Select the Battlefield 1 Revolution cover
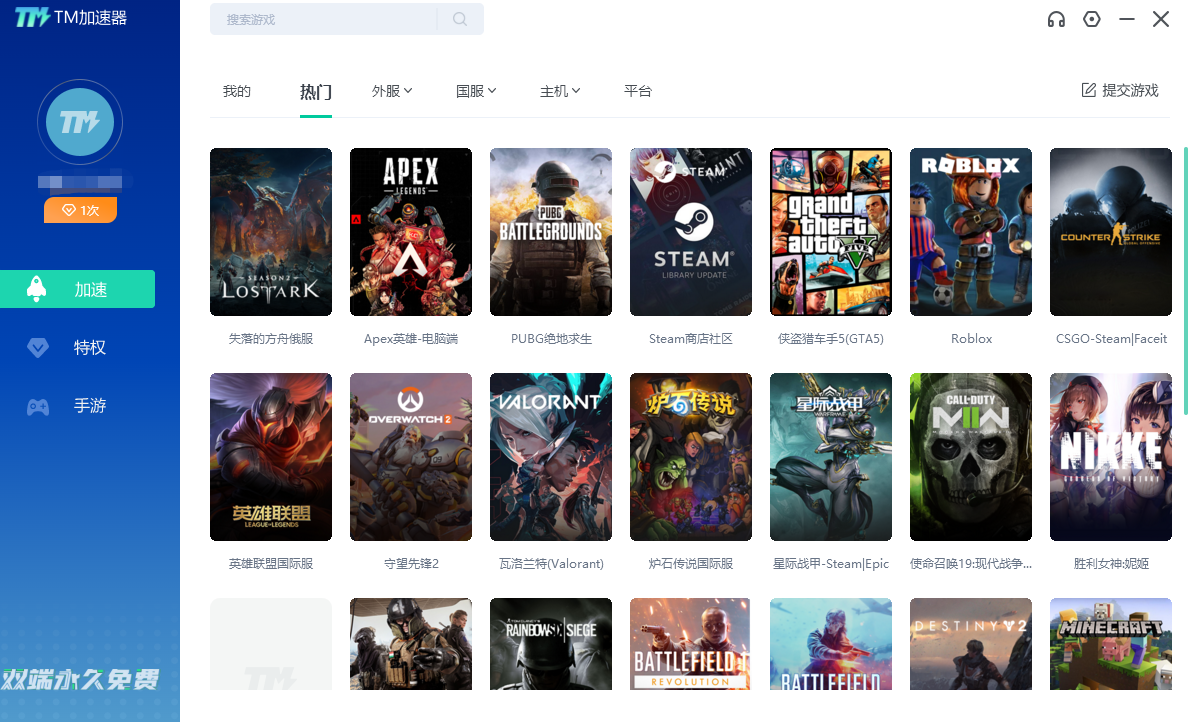This screenshot has height=722, width=1193. [x=691, y=644]
